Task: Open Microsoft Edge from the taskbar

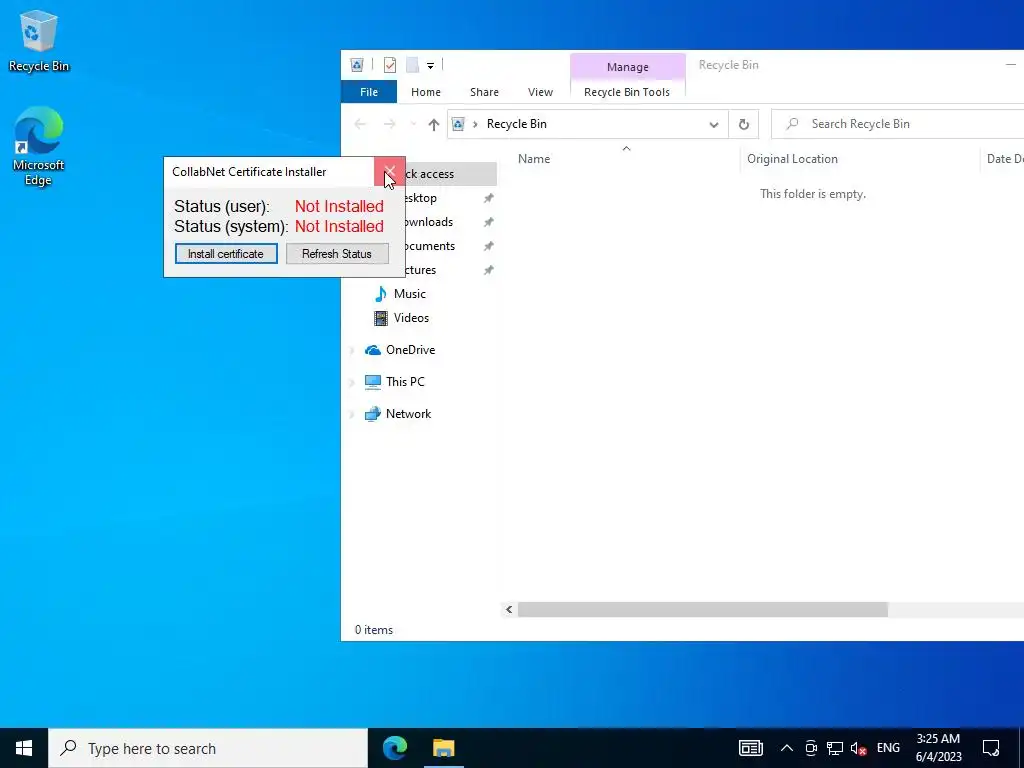Action: 395,748
